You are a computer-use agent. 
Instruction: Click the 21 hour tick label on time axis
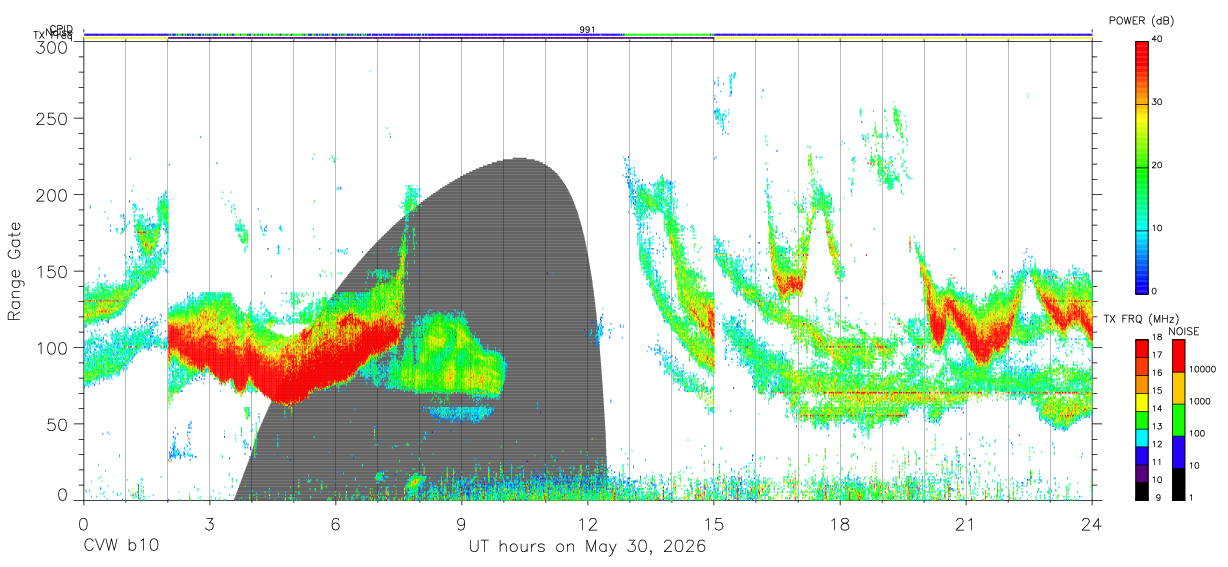point(965,523)
